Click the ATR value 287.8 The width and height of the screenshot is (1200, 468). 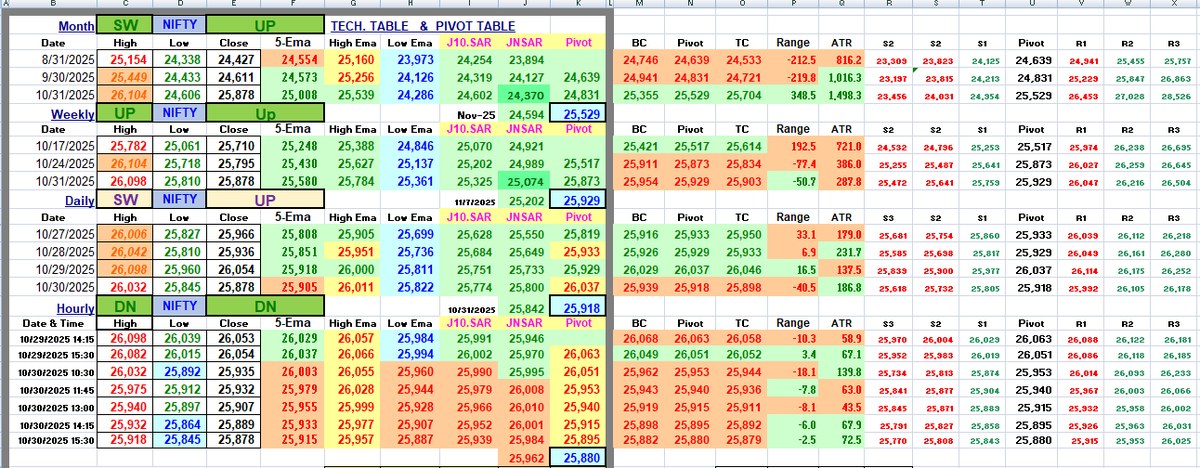pos(844,181)
